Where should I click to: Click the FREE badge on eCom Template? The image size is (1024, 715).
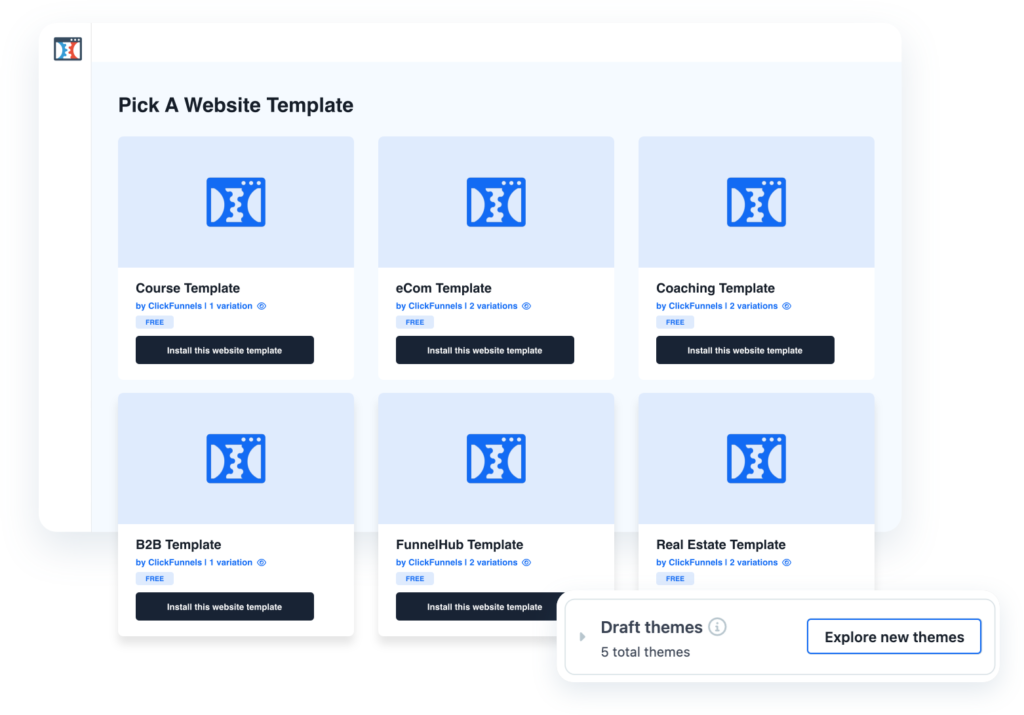[414, 322]
